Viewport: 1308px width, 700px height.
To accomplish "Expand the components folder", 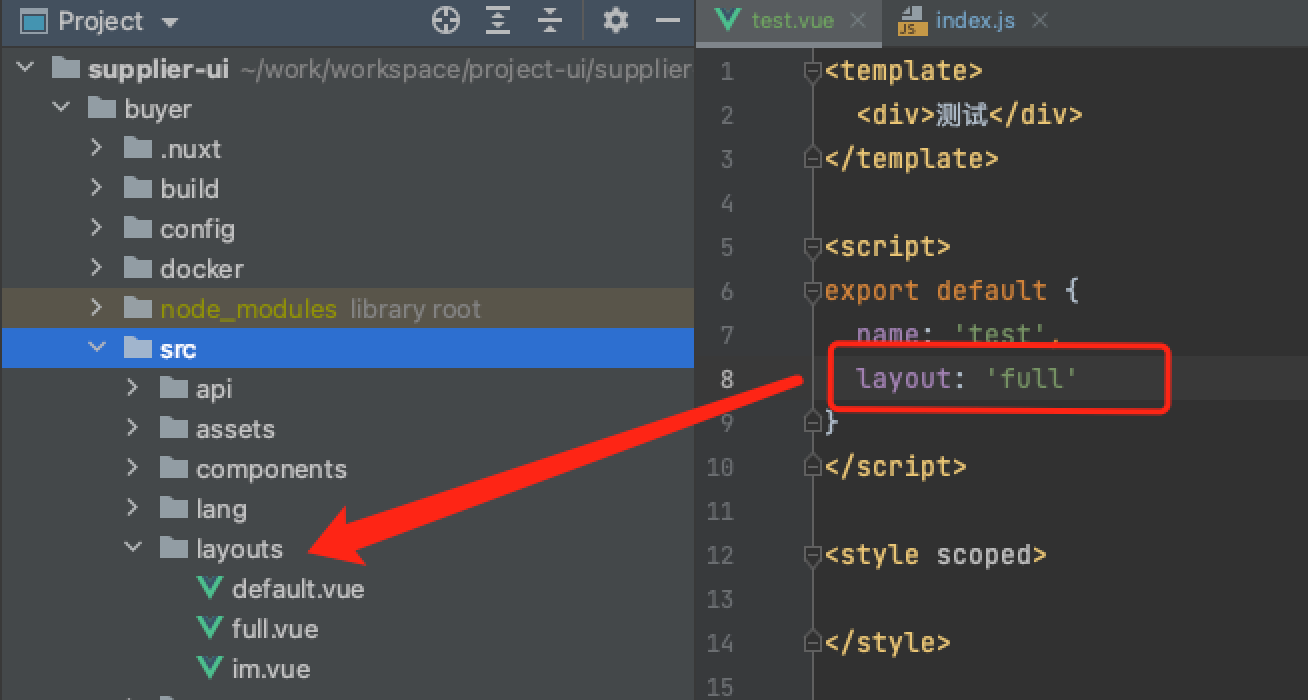I will pos(132,468).
